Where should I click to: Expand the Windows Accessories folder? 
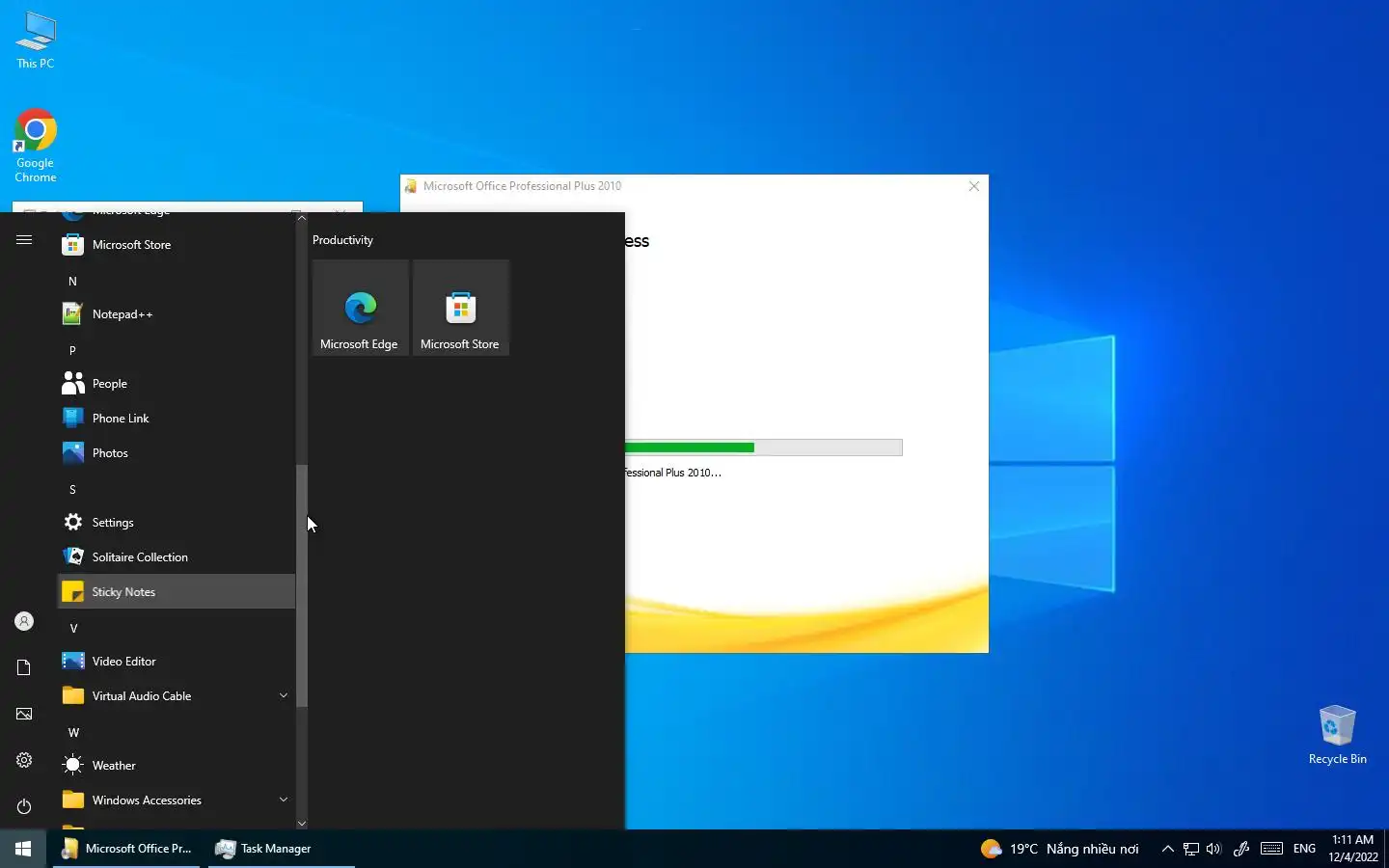[177, 800]
